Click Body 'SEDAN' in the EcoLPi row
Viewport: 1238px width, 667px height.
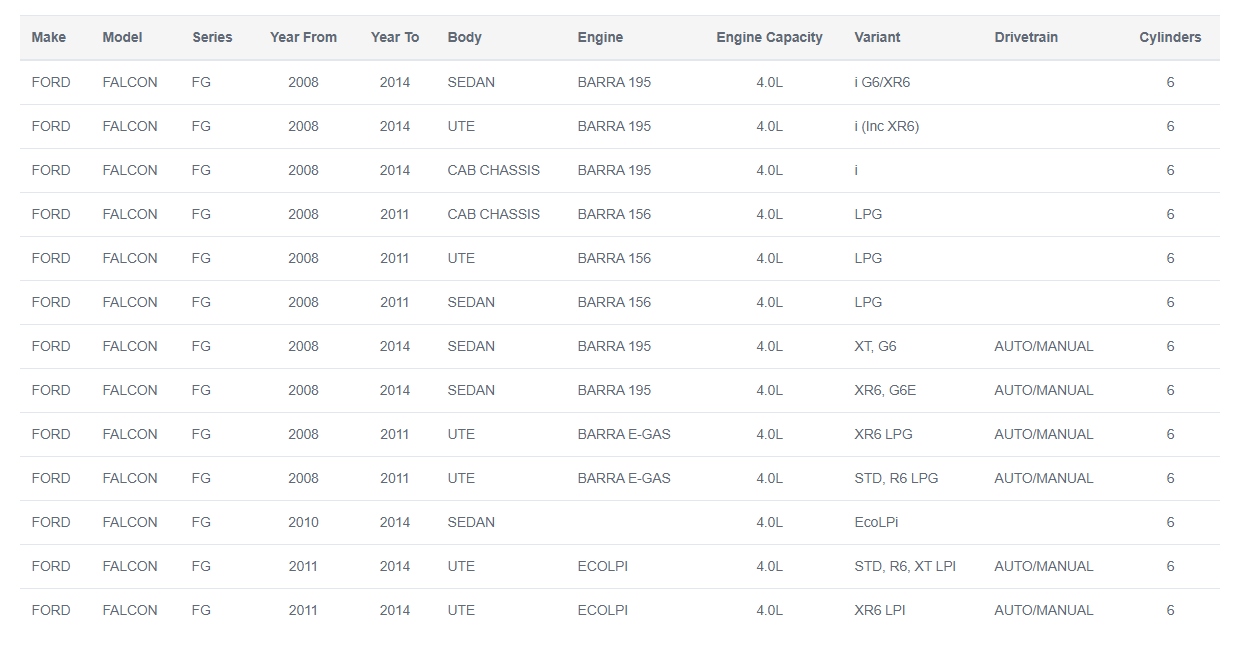coord(471,522)
